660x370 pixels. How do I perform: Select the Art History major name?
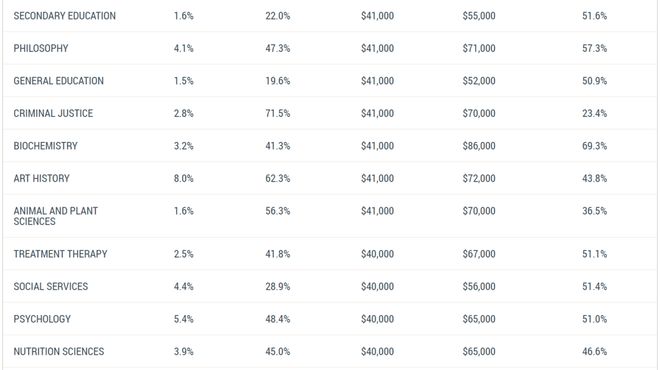41,178
